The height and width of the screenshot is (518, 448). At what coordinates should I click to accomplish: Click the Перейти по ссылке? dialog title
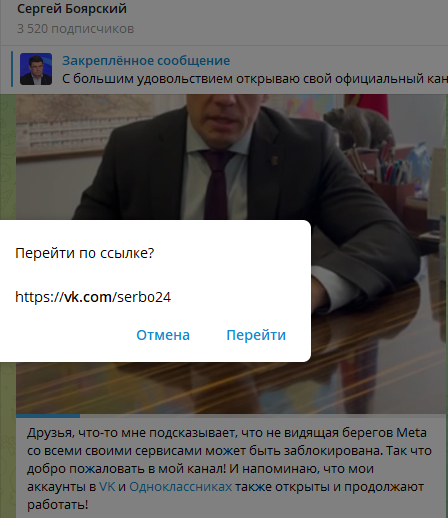[85, 253]
